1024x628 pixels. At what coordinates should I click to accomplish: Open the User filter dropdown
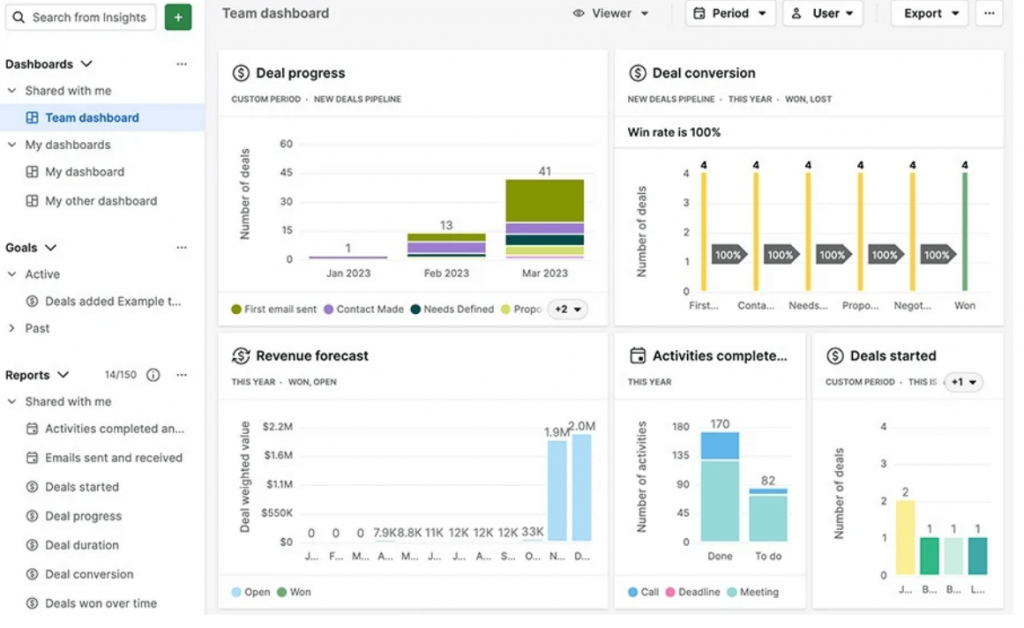[x=823, y=13]
